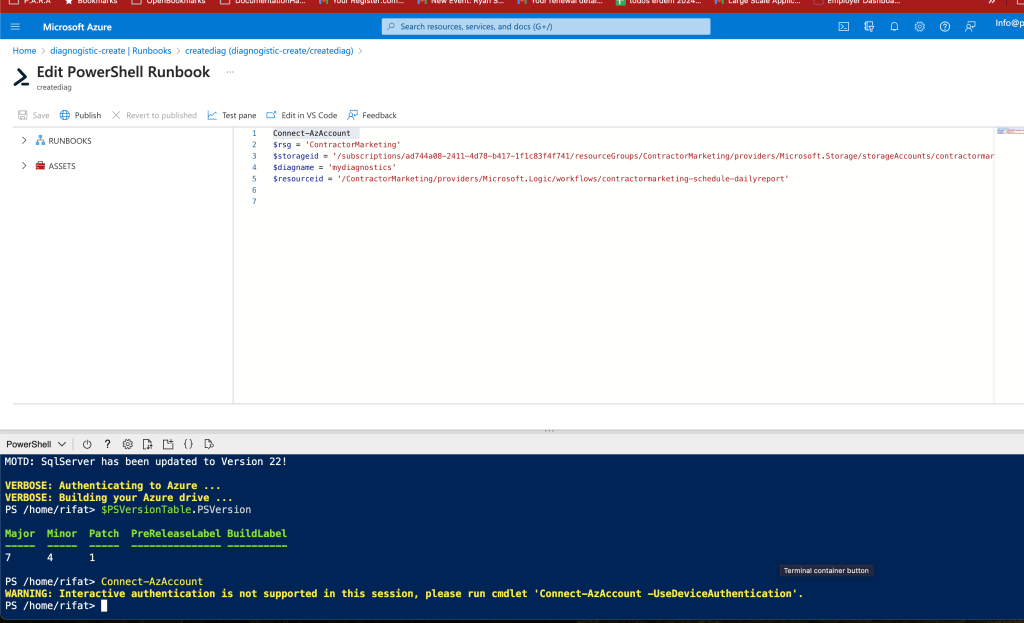Restart Cloud Shell with power icon

point(87,444)
